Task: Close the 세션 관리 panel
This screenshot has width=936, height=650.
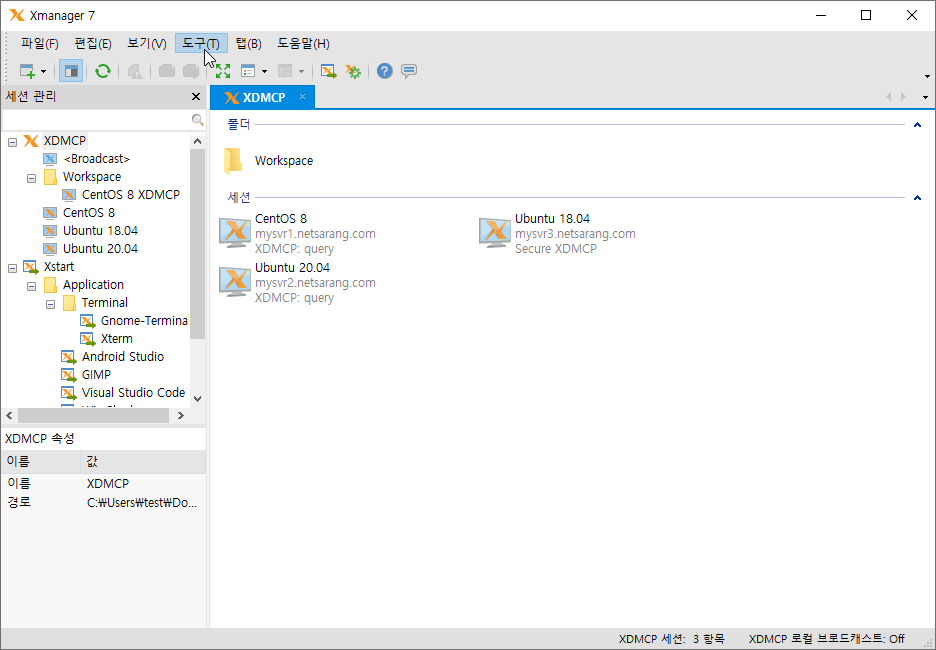Action: point(196,97)
